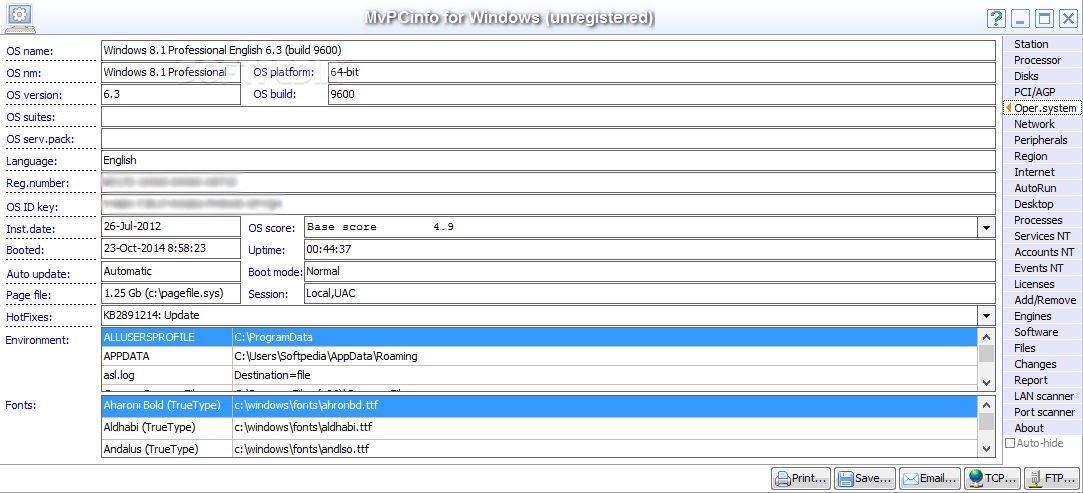Send report with the Email button
This screenshot has width=1083, height=493.
[x=930, y=478]
